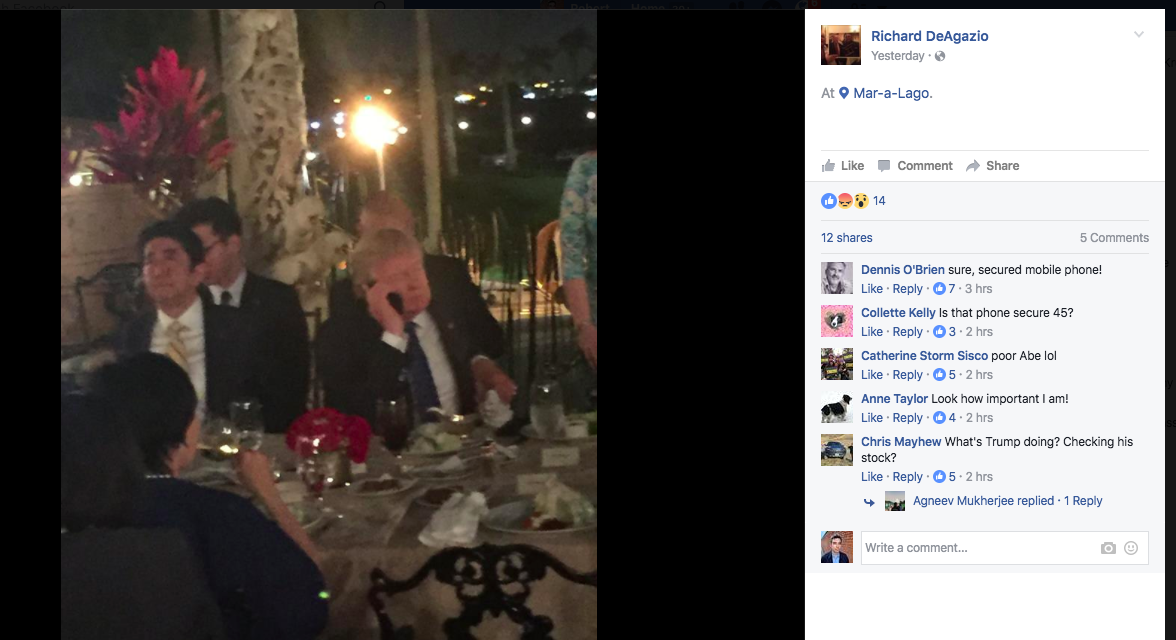1176x640 pixels.
Task: Click the 5 Comments count
Action: [x=1114, y=238]
